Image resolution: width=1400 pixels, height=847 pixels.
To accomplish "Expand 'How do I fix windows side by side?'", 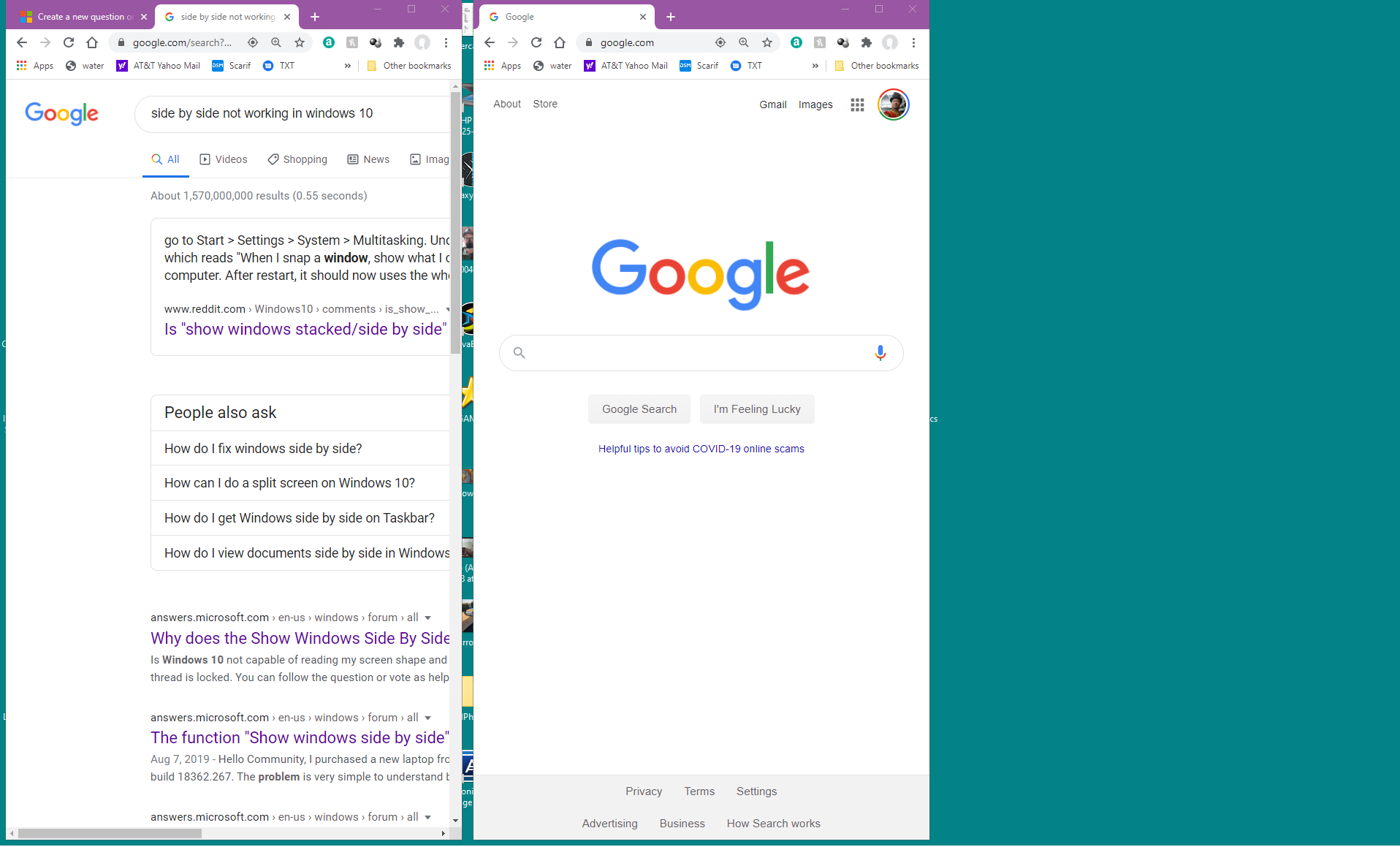I will [x=300, y=448].
